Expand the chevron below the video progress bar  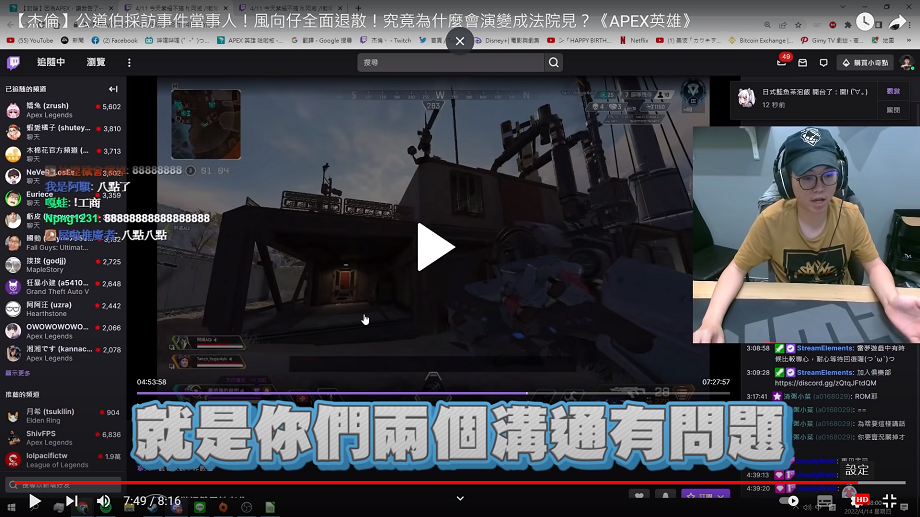point(460,498)
